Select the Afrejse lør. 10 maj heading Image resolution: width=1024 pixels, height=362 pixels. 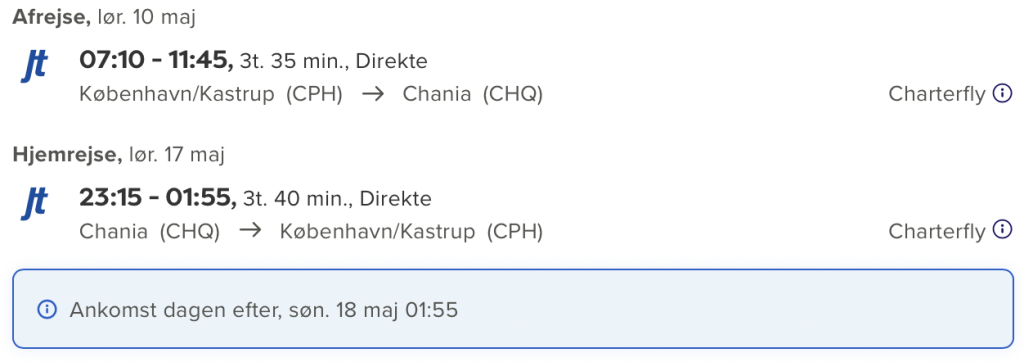104,18
